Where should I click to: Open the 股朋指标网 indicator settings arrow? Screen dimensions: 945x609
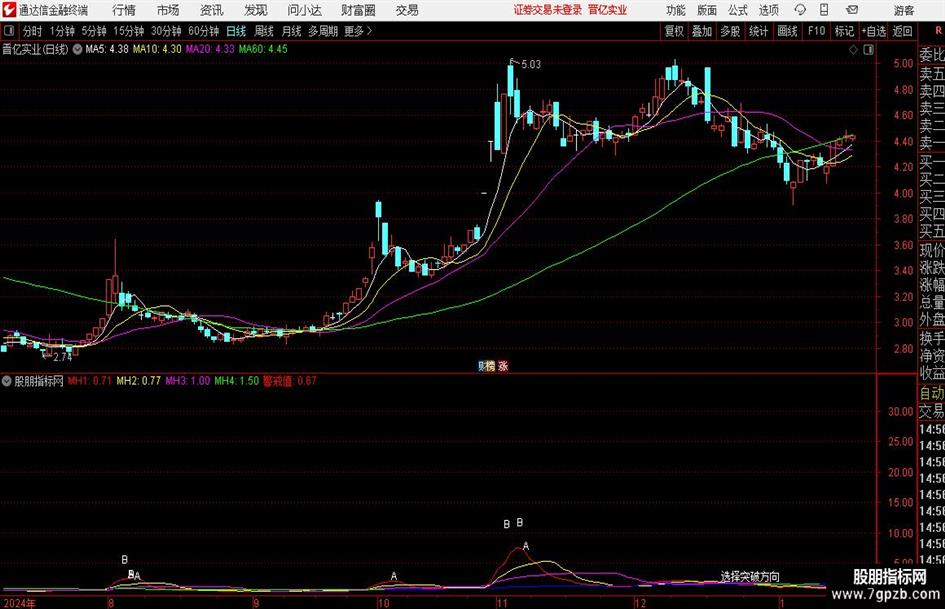pyautogui.click(x=7, y=381)
